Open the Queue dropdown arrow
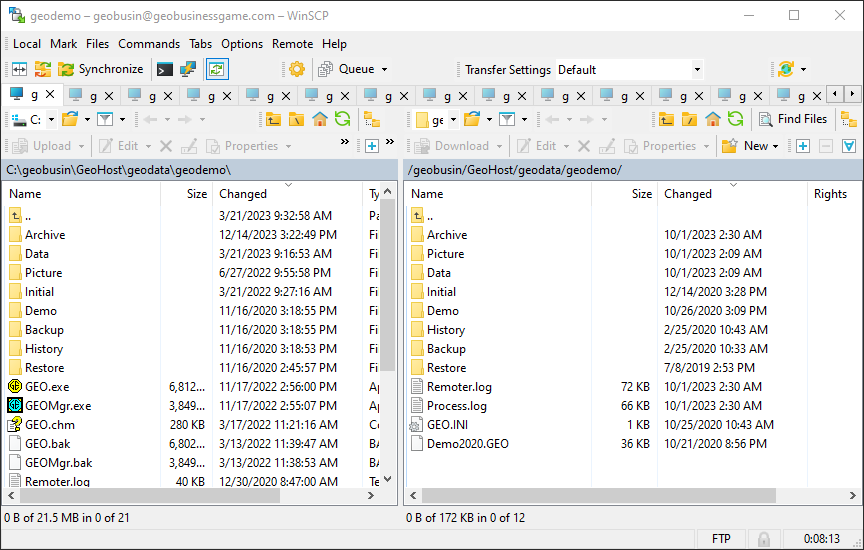Viewport: 864px width, 550px height. tap(385, 70)
